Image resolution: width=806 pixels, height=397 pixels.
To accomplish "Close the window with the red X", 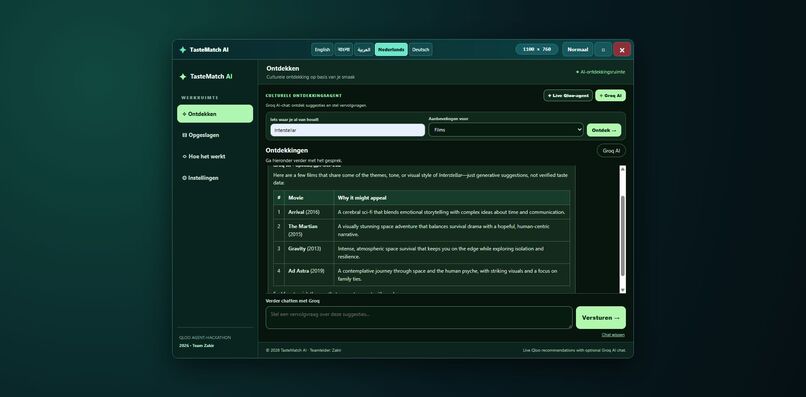I will tap(622, 49).
